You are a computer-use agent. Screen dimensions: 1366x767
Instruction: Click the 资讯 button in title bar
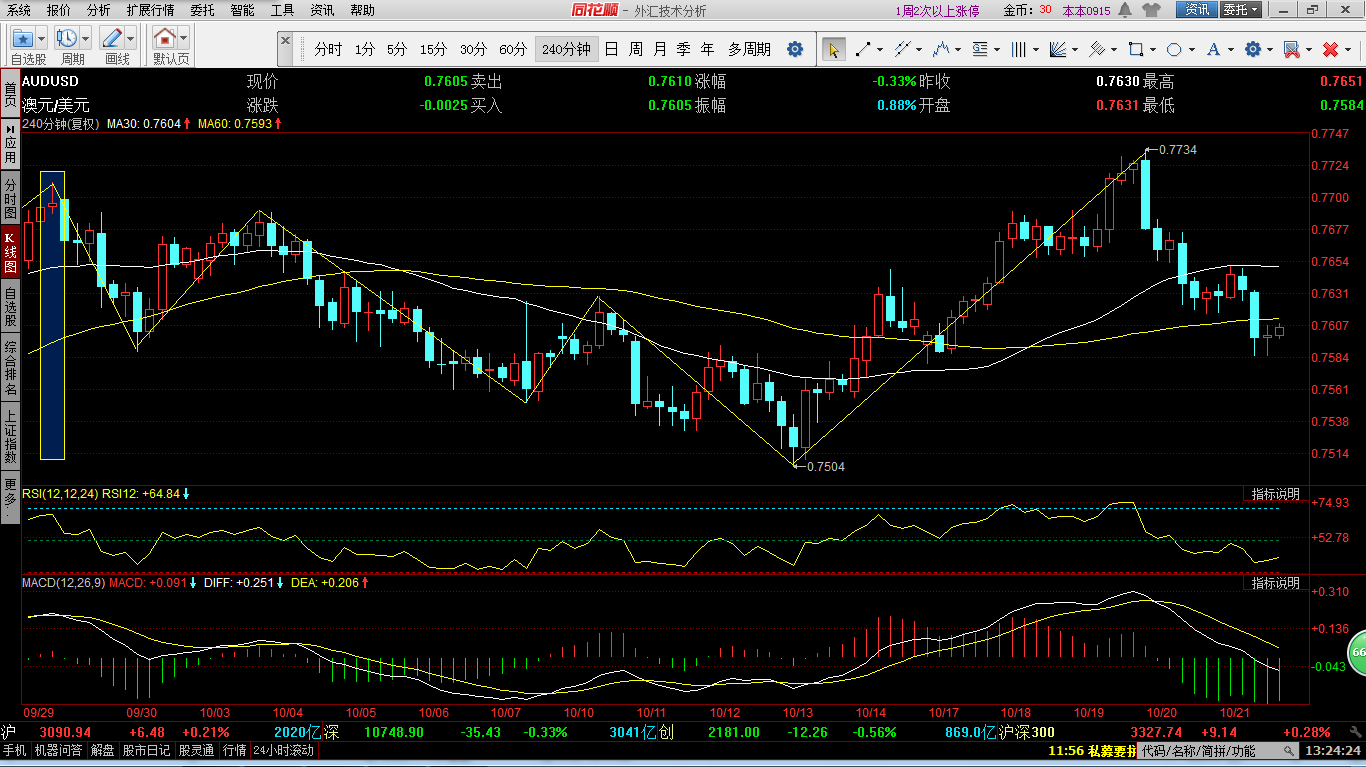click(1198, 10)
